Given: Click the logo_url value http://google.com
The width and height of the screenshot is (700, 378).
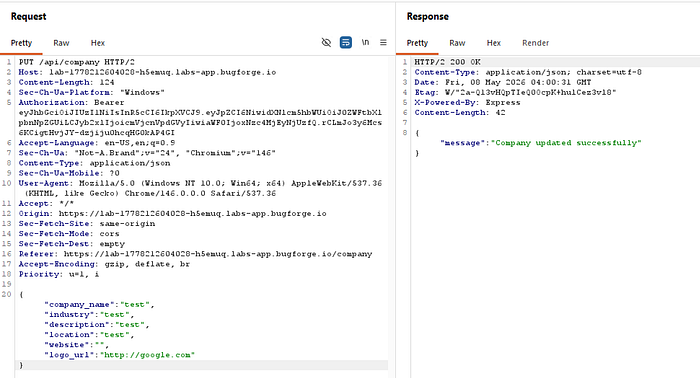Looking at the screenshot, I should 147,355.
